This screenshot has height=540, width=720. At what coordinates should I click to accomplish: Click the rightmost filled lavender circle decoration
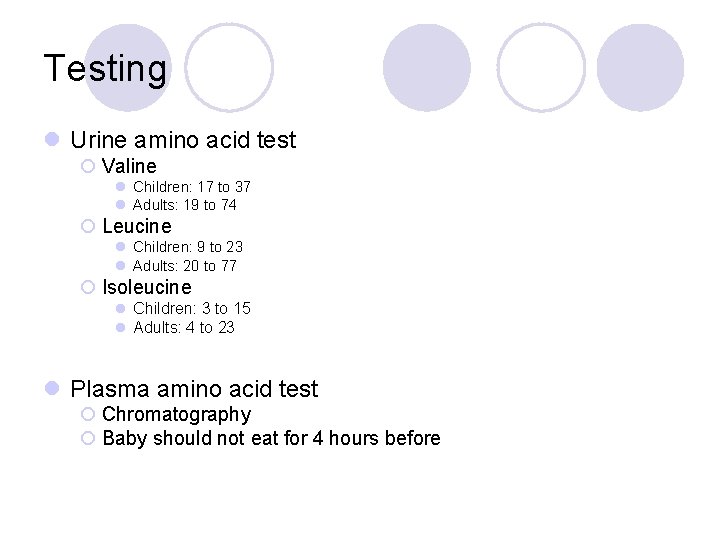tap(640, 67)
